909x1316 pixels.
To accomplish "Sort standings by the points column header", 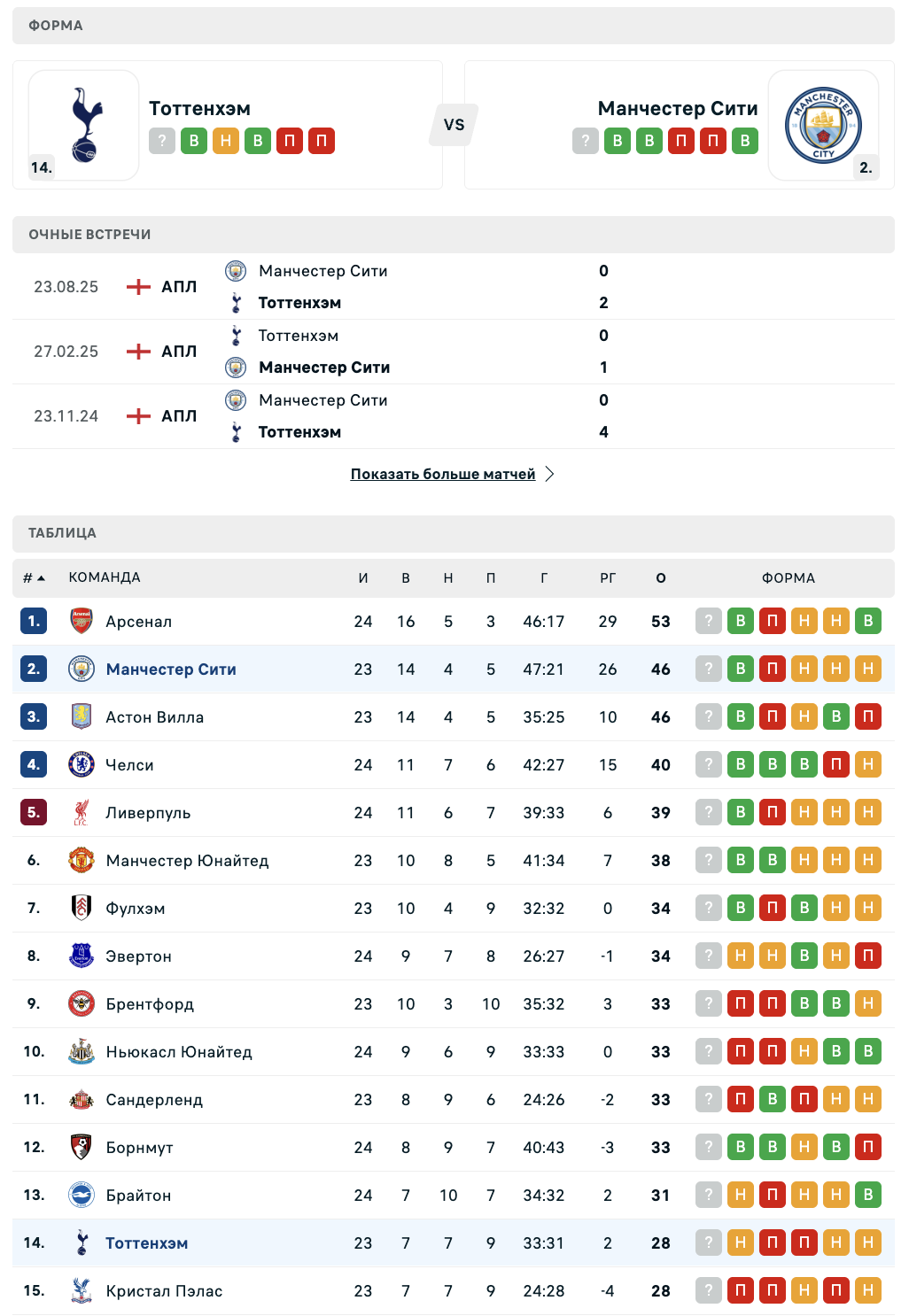I will coord(661,577).
